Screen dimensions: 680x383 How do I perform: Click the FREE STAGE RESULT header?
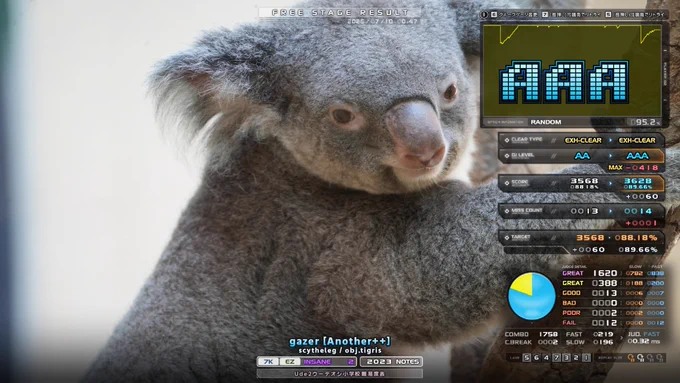click(x=340, y=12)
